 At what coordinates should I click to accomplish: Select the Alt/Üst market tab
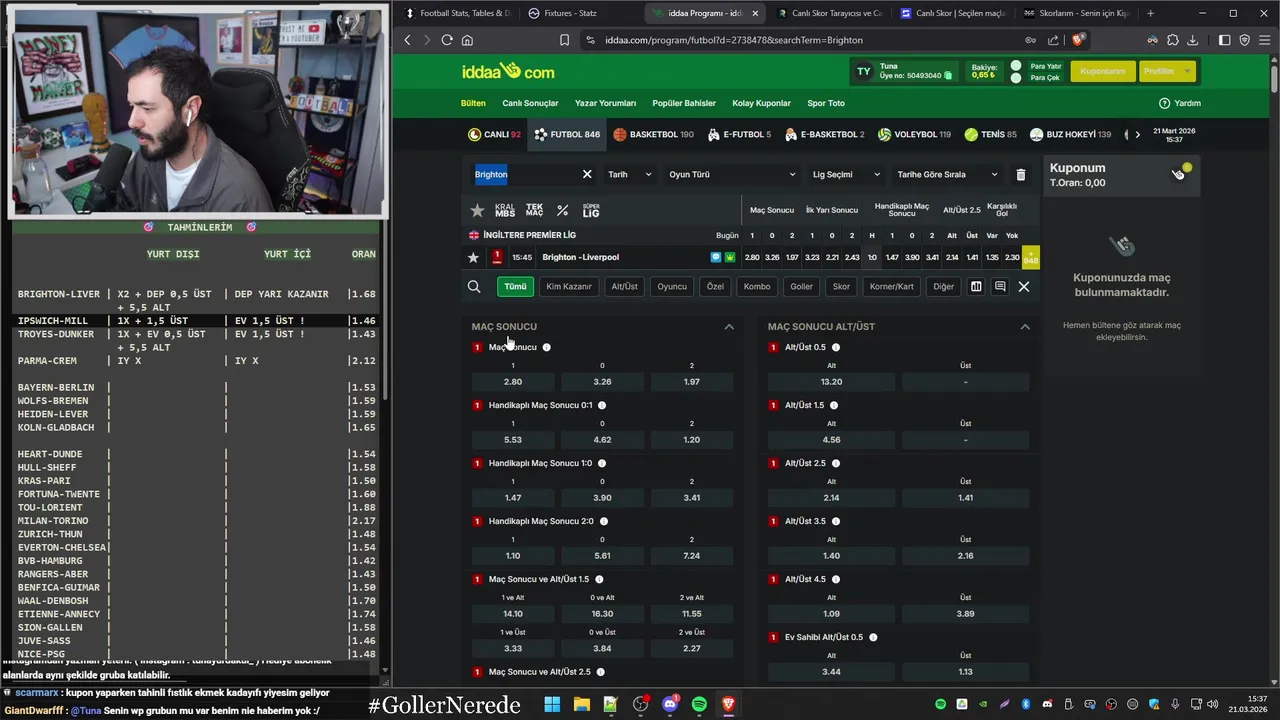(624, 286)
